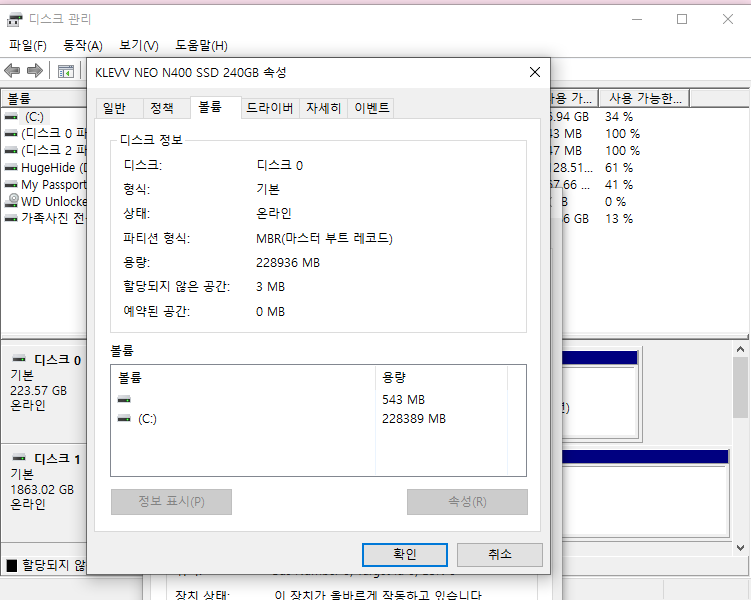Click the 사용 가... column header
This screenshot has width=751, height=600.
(x=574, y=99)
